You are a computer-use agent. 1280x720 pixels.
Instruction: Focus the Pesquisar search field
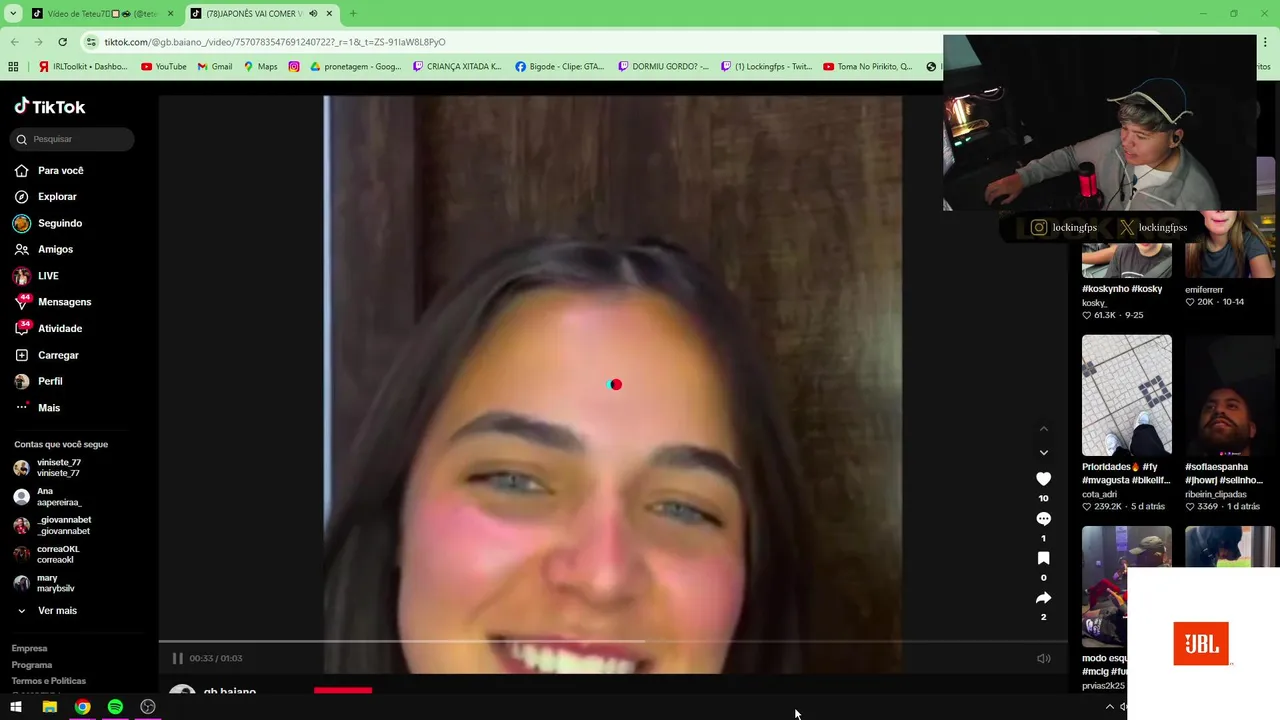[x=72, y=139]
